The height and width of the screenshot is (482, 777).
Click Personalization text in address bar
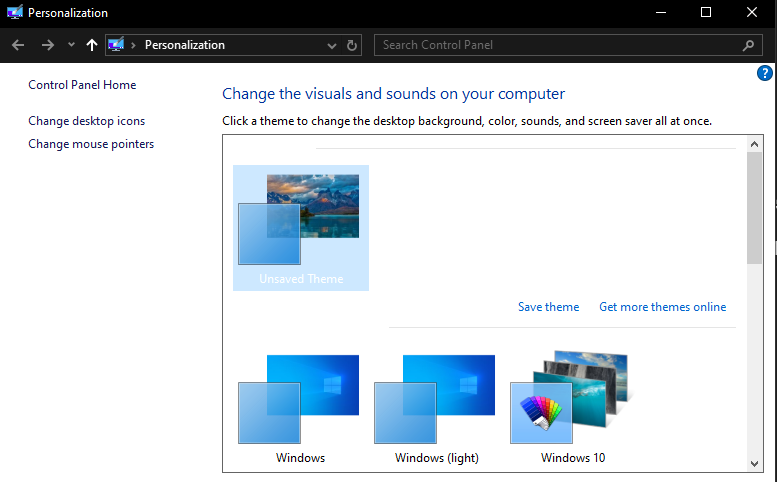(x=185, y=45)
